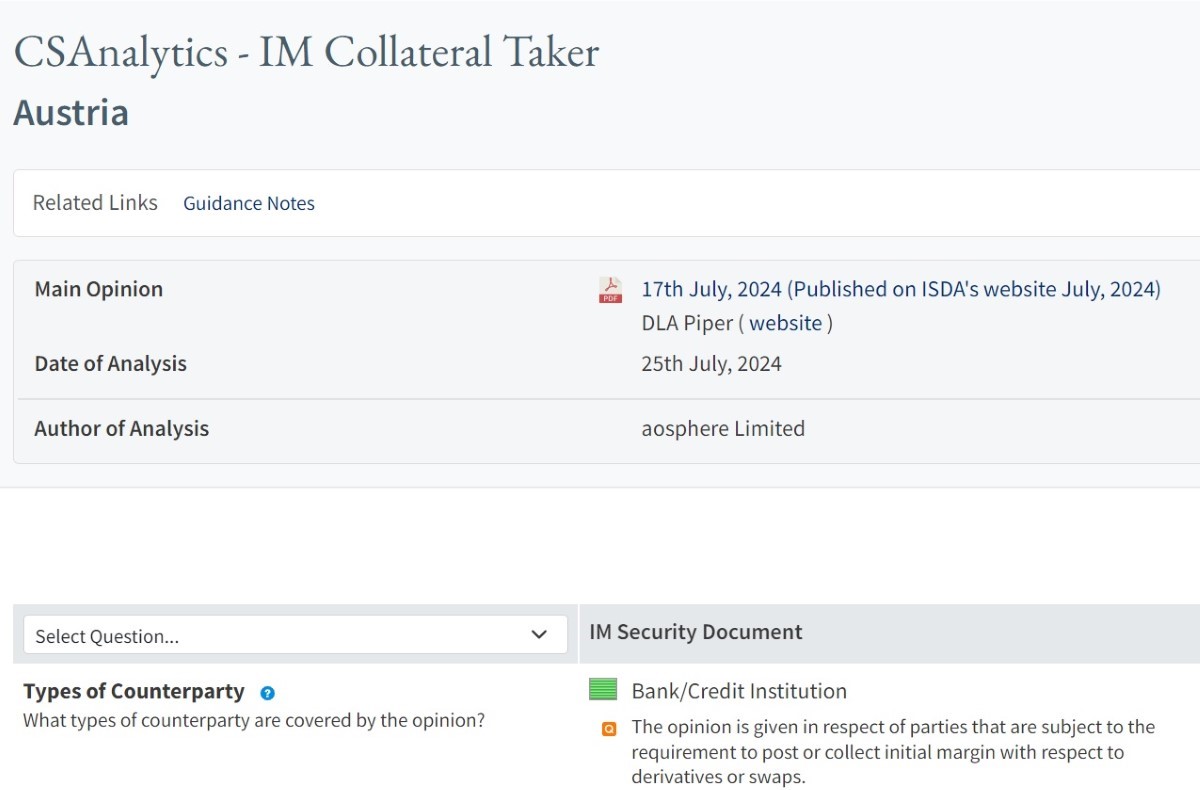
Task: Select the Austria jurisdiction heading
Action: [x=71, y=112]
